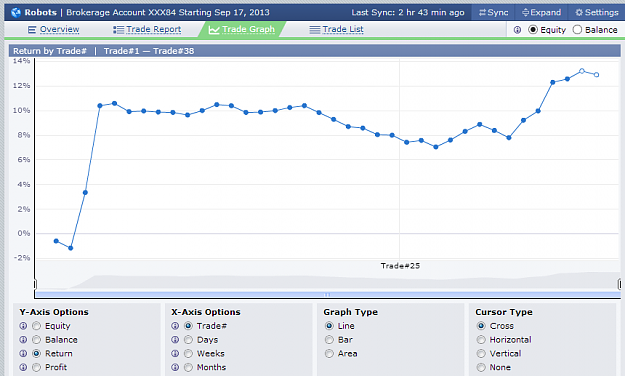This screenshot has width=625, height=376.
Task: Click the Expand button
Action: [541, 12]
